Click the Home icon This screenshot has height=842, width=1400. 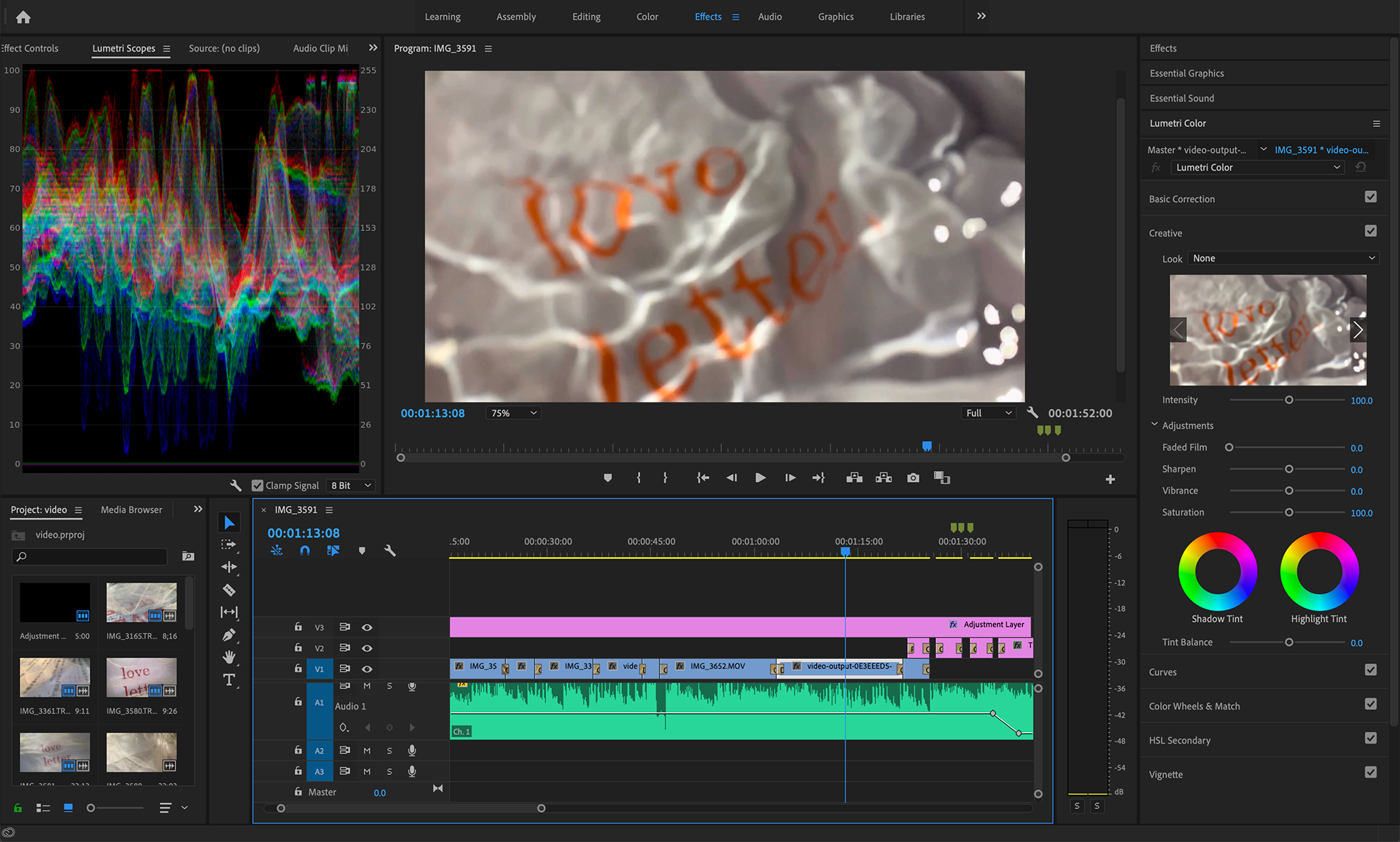coord(23,17)
